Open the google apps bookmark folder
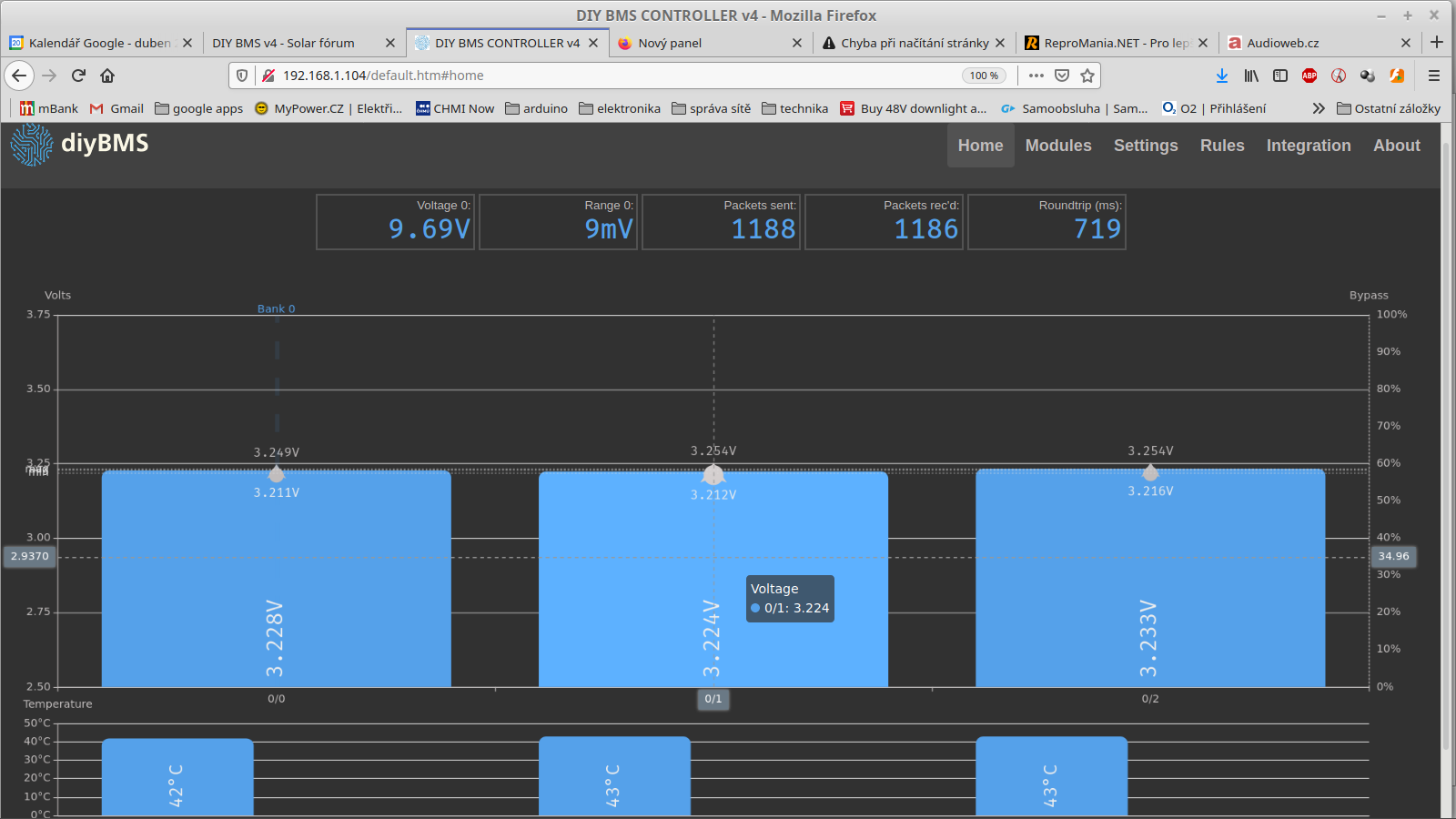This screenshot has height=819, width=1456. [199, 108]
